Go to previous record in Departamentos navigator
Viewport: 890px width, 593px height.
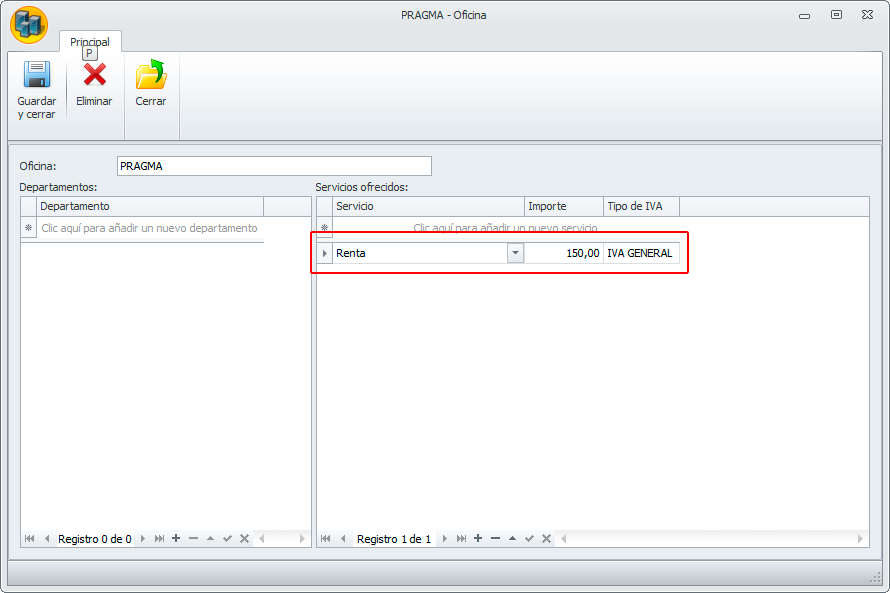click(x=47, y=539)
